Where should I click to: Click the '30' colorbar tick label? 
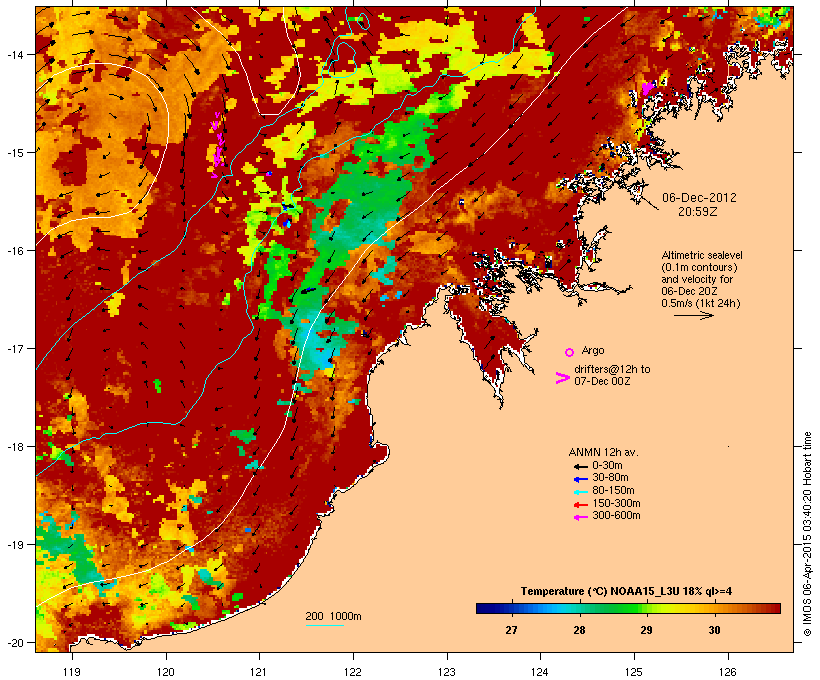(714, 630)
